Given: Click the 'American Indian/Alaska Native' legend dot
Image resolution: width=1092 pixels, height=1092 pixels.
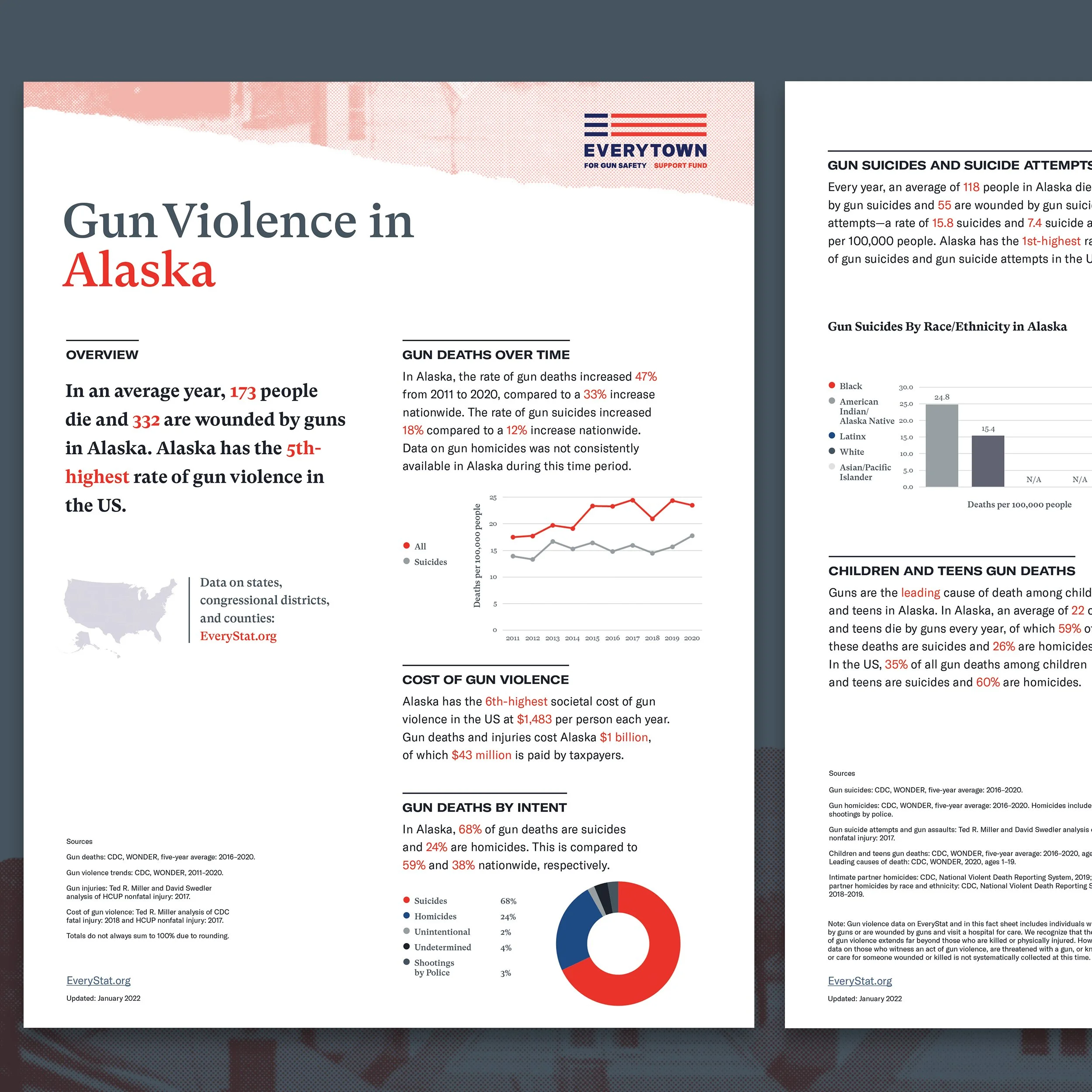Looking at the screenshot, I should pos(831,401).
